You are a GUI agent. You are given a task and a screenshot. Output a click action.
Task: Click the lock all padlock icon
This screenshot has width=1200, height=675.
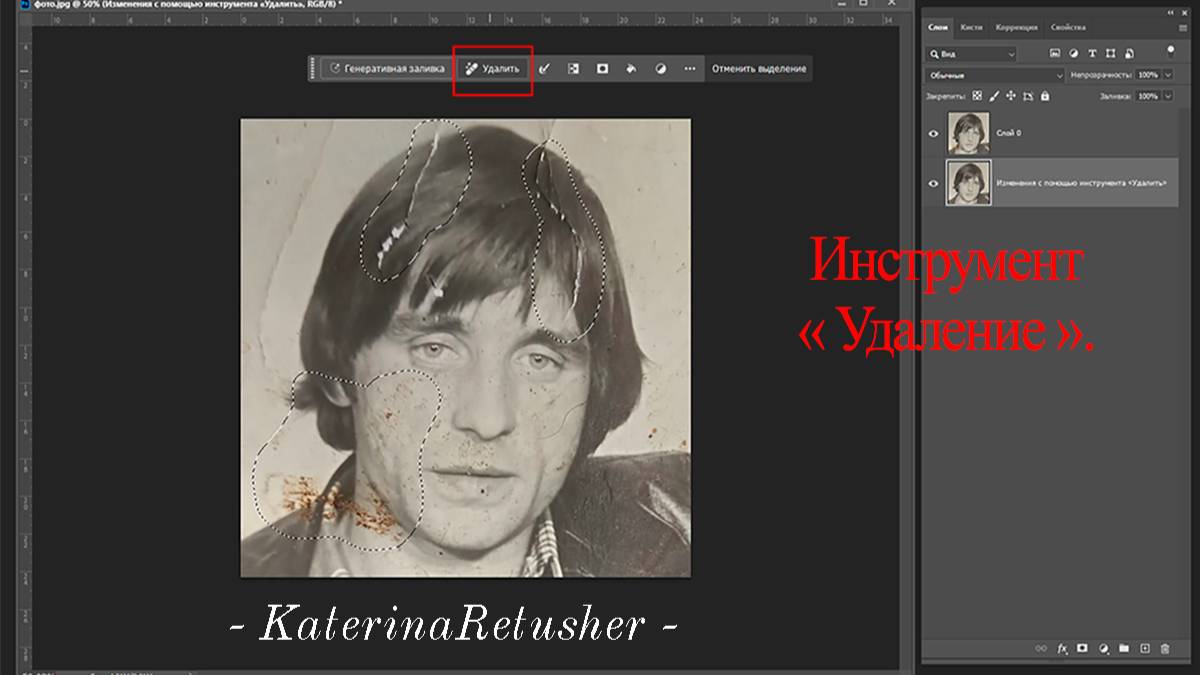click(1045, 96)
